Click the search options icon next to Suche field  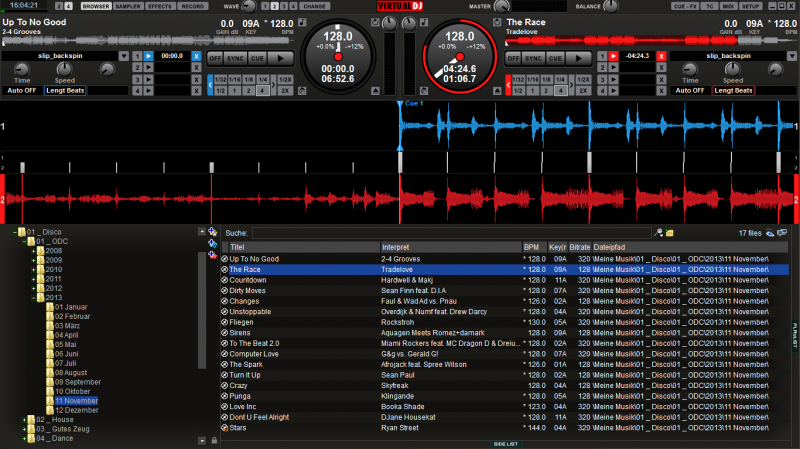pyautogui.click(x=659, y=233)
